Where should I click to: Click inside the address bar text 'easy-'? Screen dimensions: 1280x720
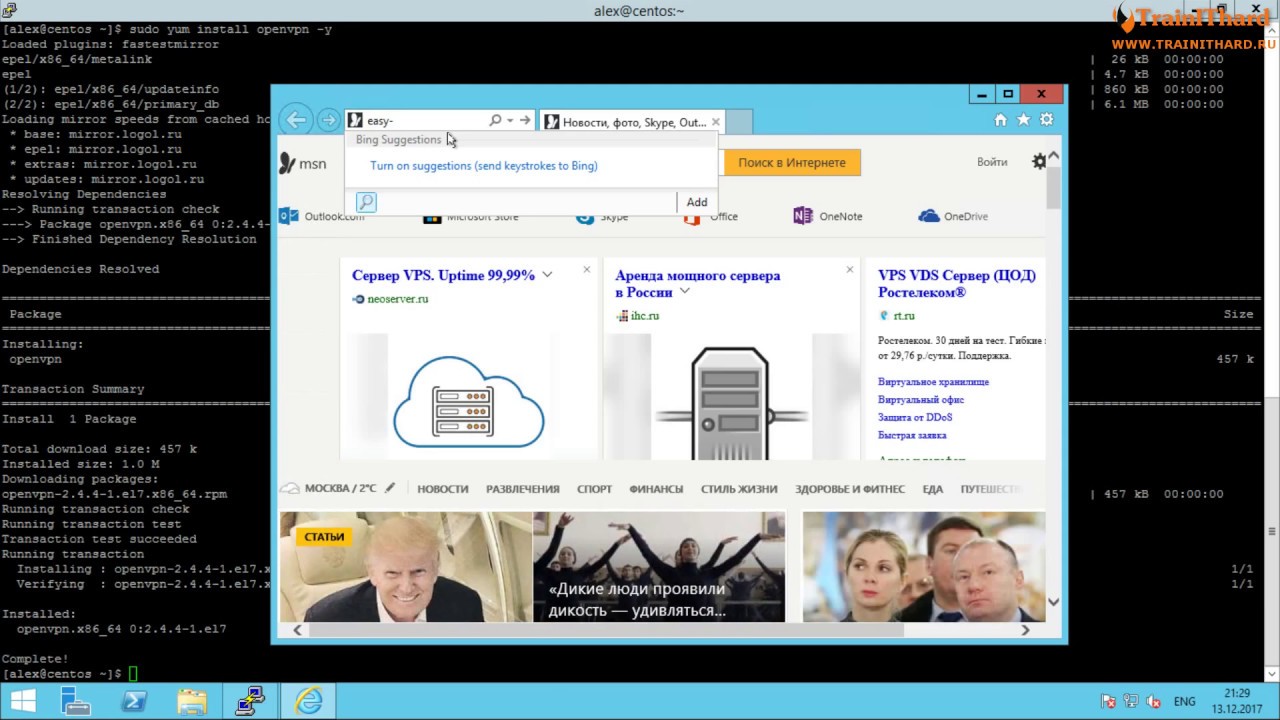[380, 121]
